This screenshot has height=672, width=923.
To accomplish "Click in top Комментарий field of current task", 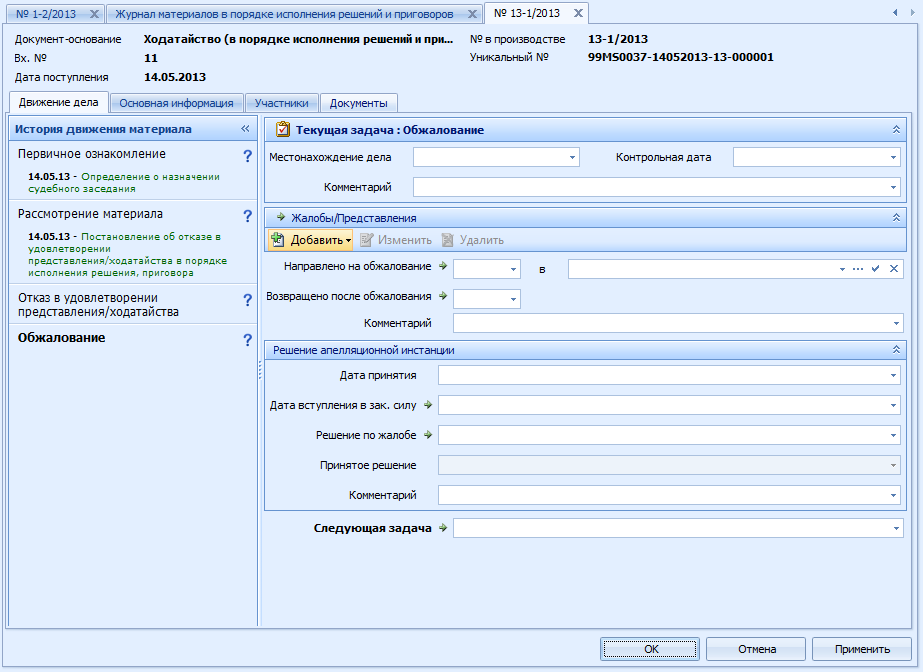I will tap(656, 187).
